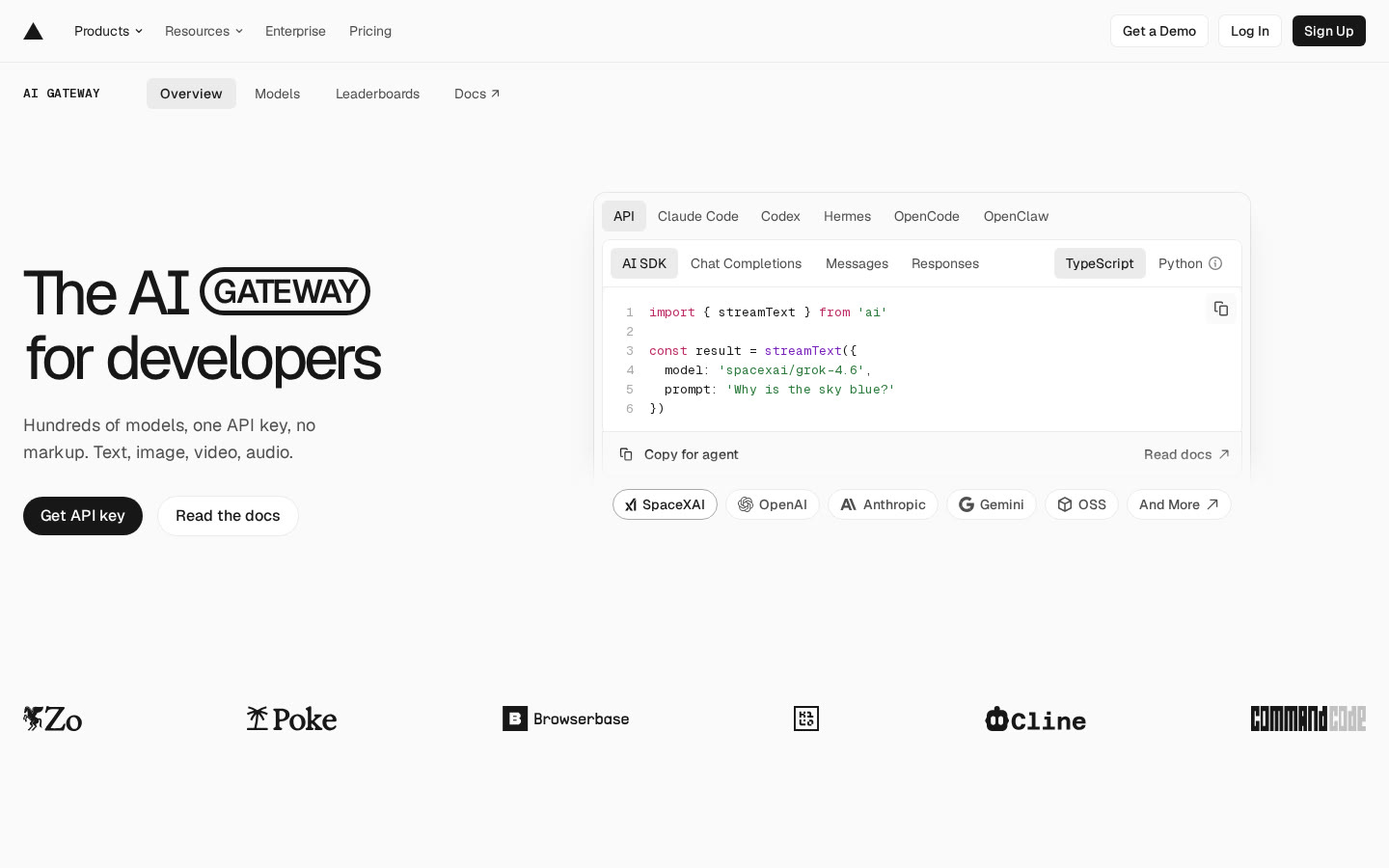Screen dimensions: 1389x868
Task: Open the Leaderboards tab
Action: point(377,94)
